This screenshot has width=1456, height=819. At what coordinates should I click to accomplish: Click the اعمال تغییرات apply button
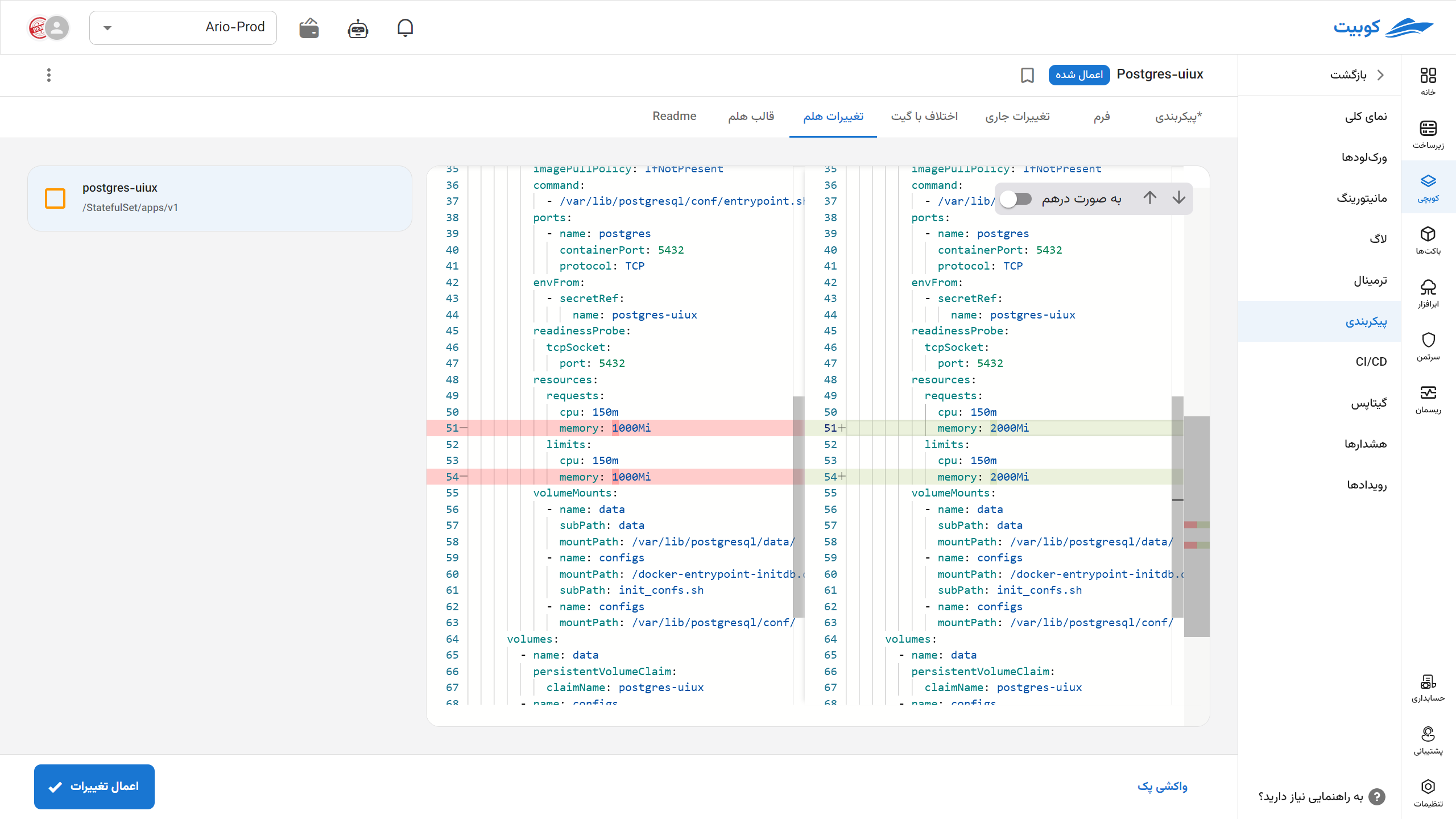[94, 787]
